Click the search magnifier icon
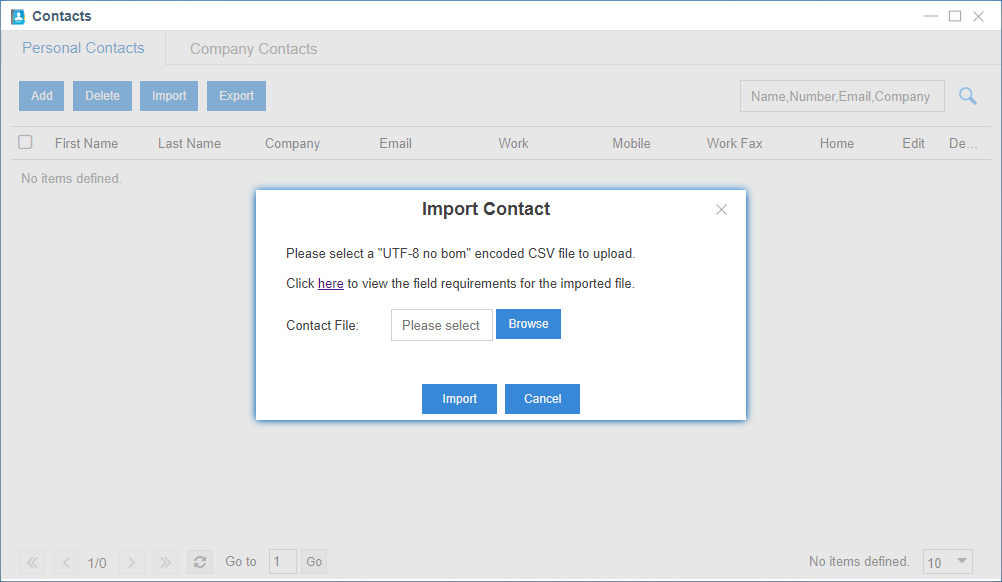Screen dimensions: 1002x582 (x=966, y=96)
